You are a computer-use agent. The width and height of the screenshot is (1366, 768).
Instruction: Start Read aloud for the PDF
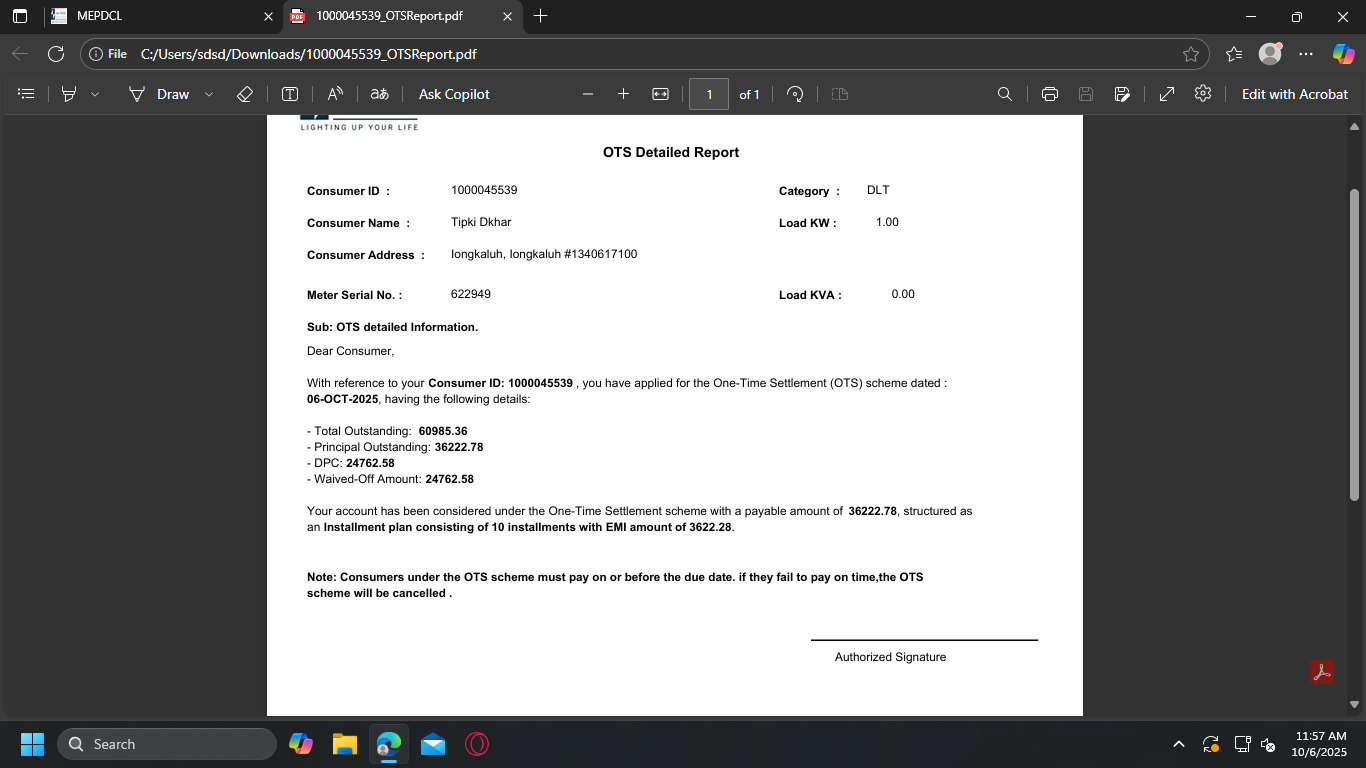click(x=336, y=94)
